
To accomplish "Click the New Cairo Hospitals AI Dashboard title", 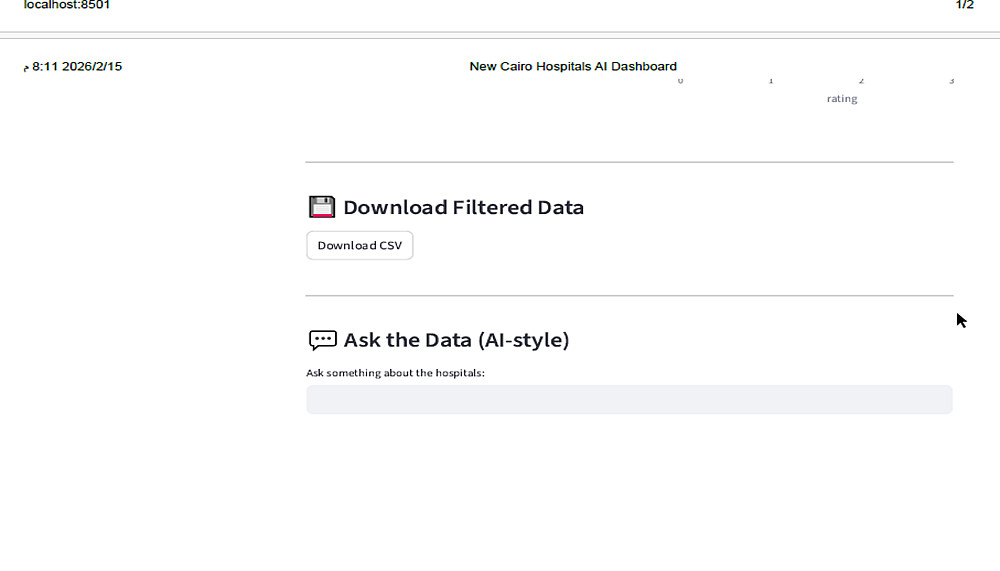I will click(x=573, y=67).
